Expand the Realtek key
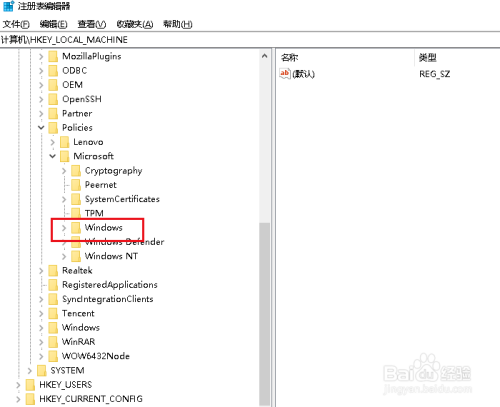This screenshot has width=500, height=407. (x=41, y=271)
